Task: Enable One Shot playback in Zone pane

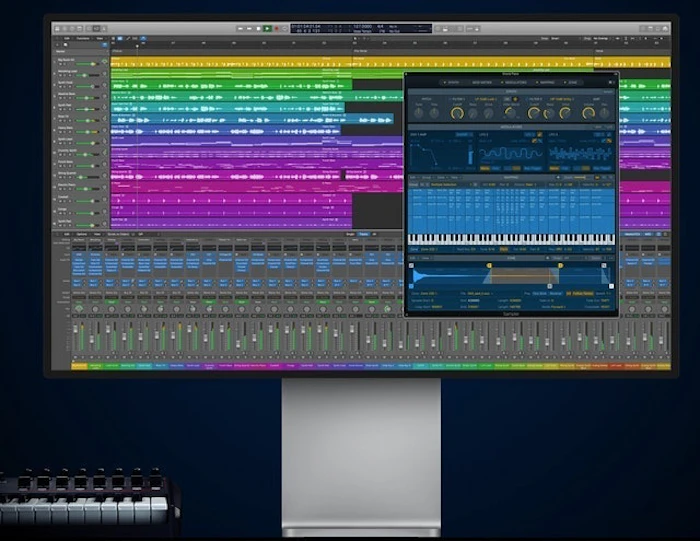Action: 540,293
